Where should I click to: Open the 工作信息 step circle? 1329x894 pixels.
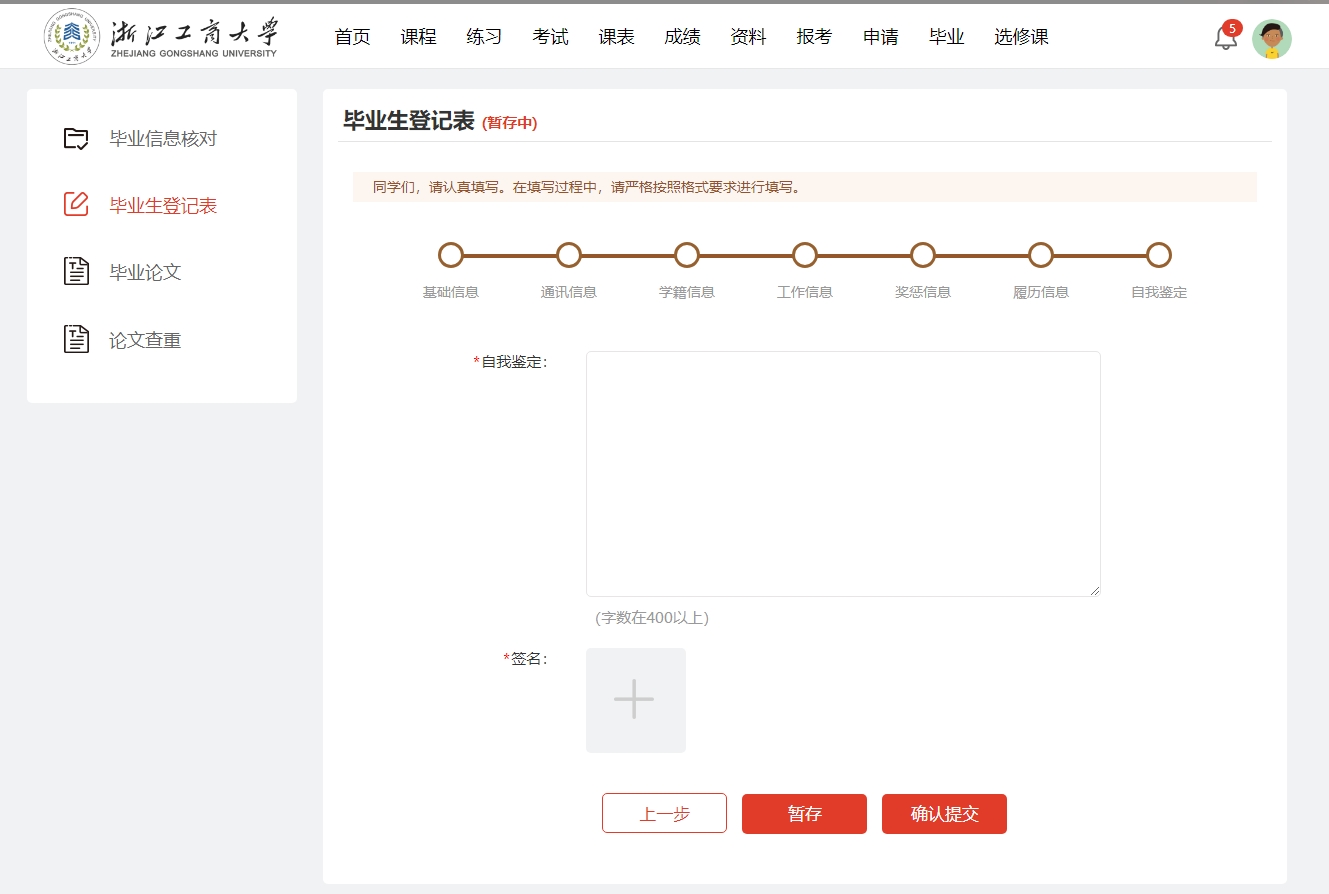[x=805, y=255]
